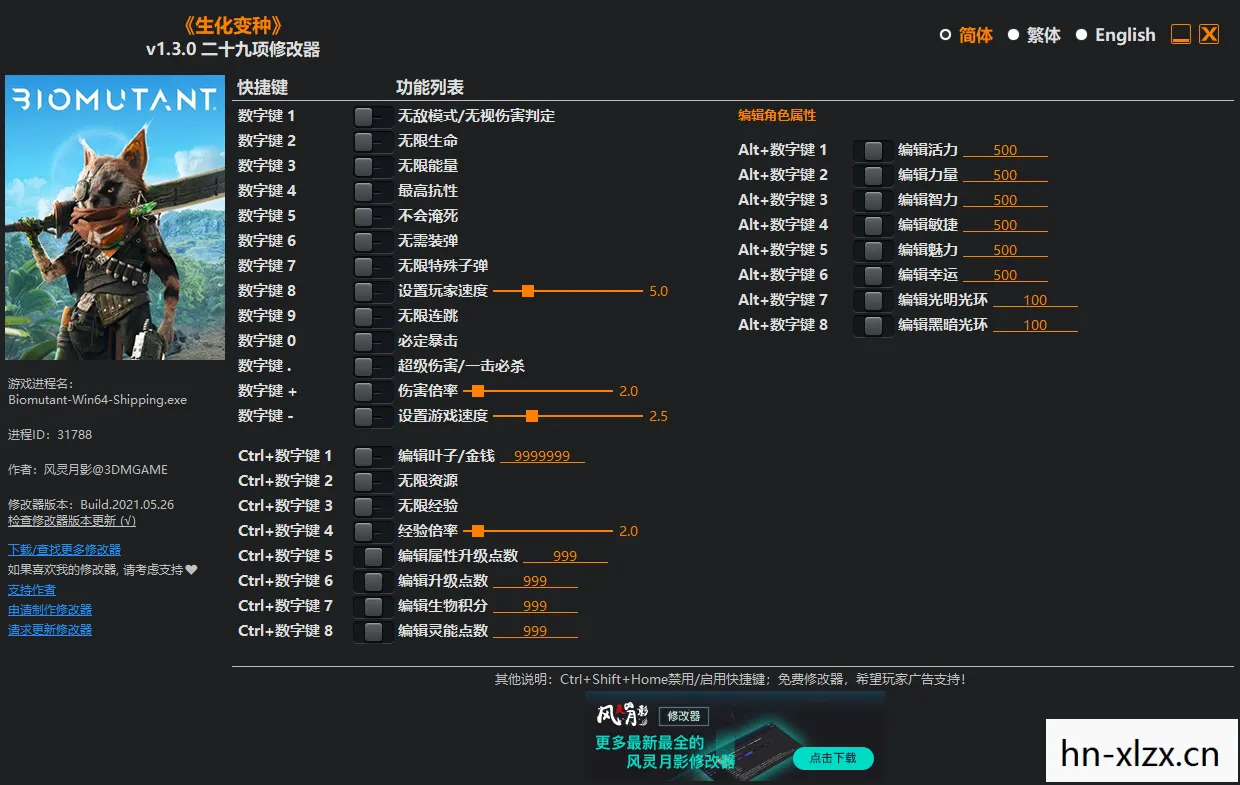Click the 编辑力量 value field
Screen dimensions: 1240x785
pos(1005,175)
